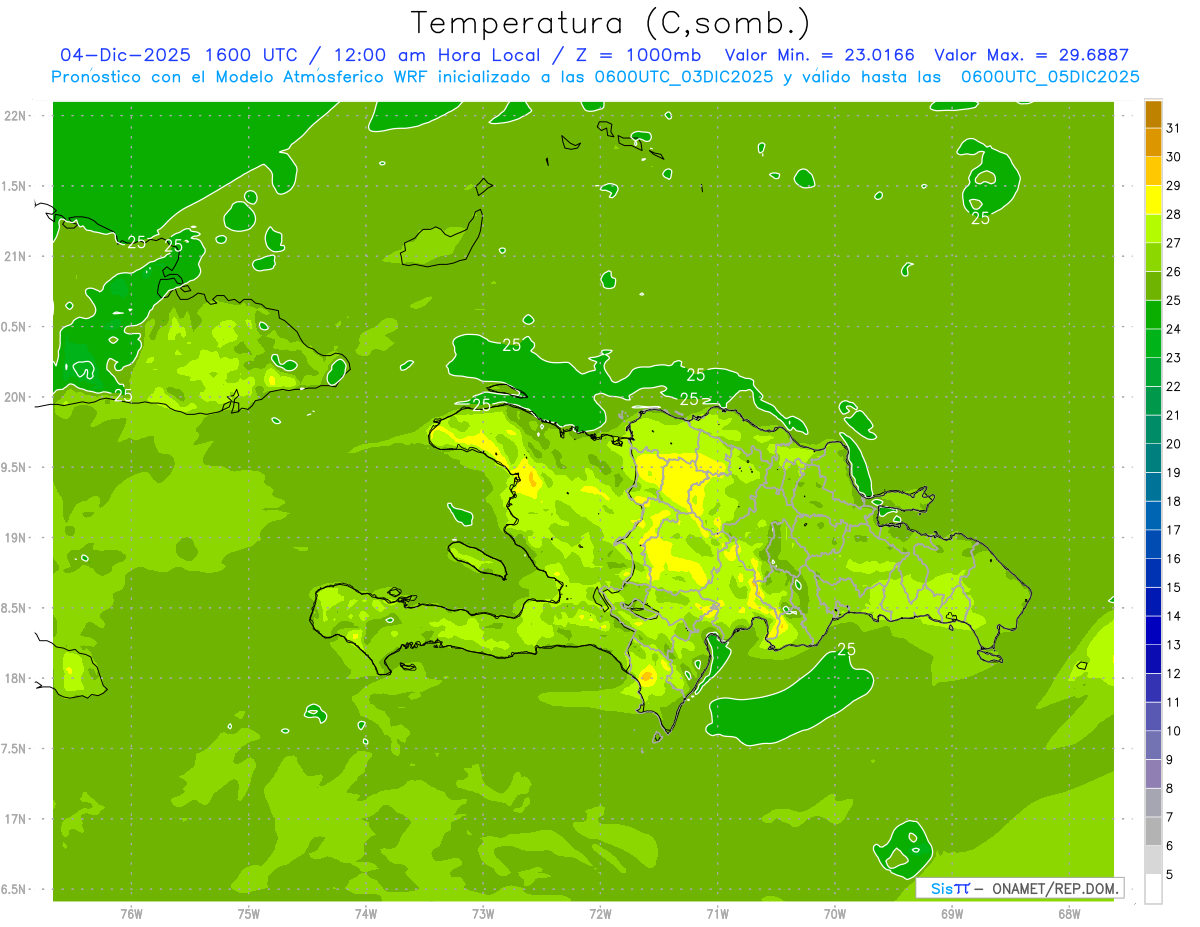The image size is (1200, 927).
Task: Click the '75W' longitude axis label
Action: 249,914
